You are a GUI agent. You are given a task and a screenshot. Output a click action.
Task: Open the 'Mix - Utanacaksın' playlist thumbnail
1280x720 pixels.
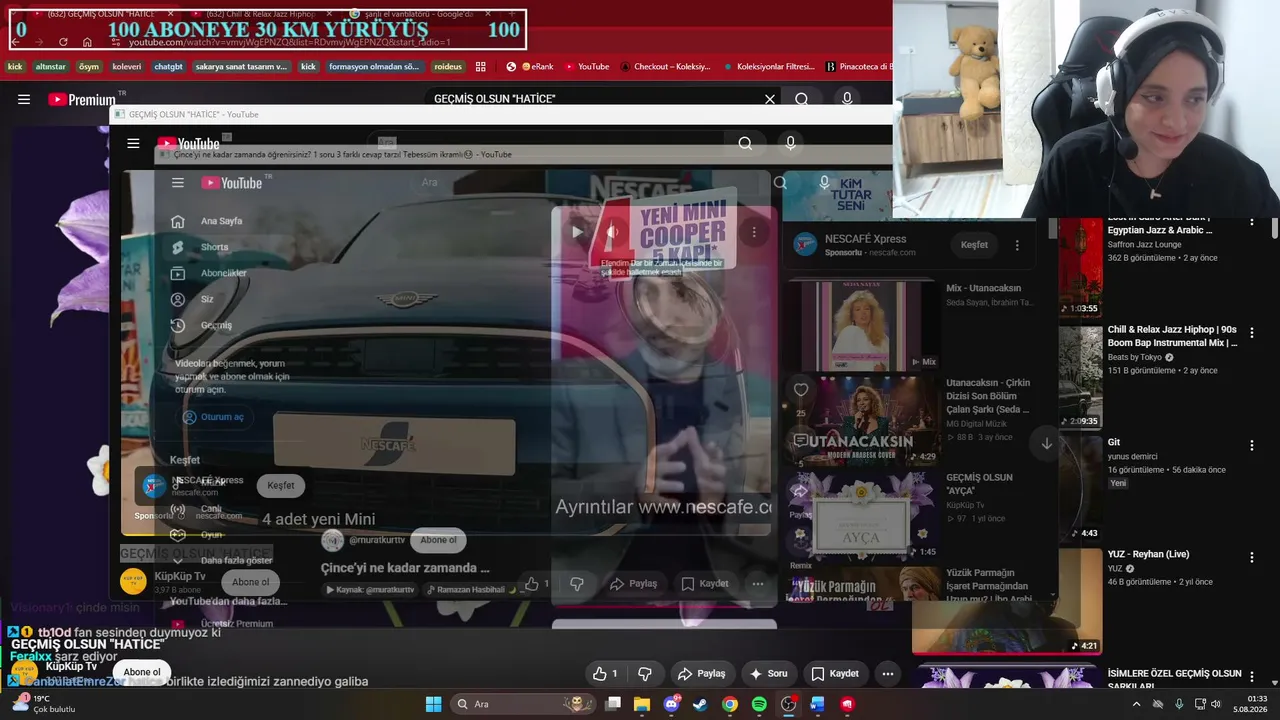coord(861,325)
